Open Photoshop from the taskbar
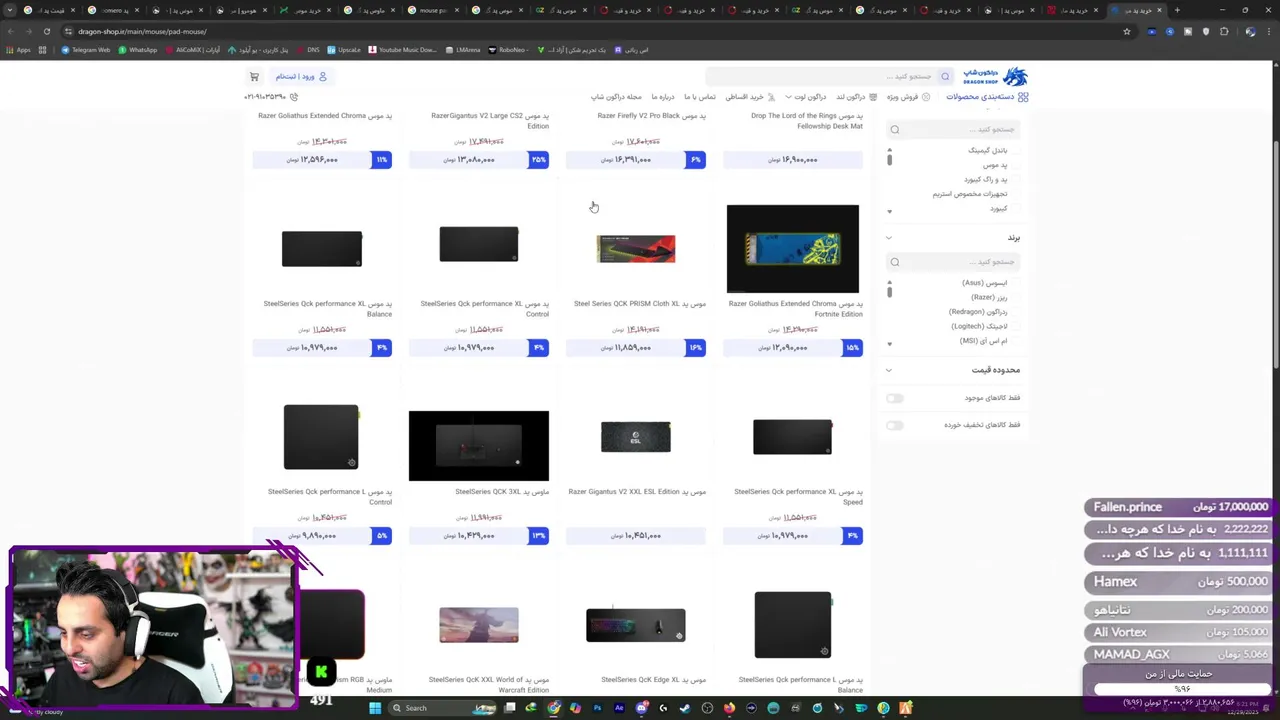 point(597,708)
